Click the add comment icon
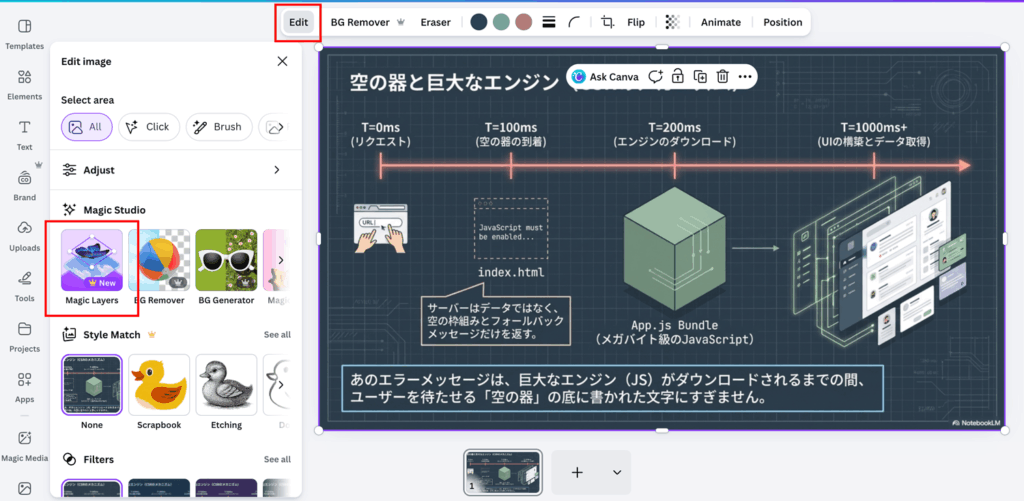This screenshot has width=1024, height=501. [x=655, y=77]
